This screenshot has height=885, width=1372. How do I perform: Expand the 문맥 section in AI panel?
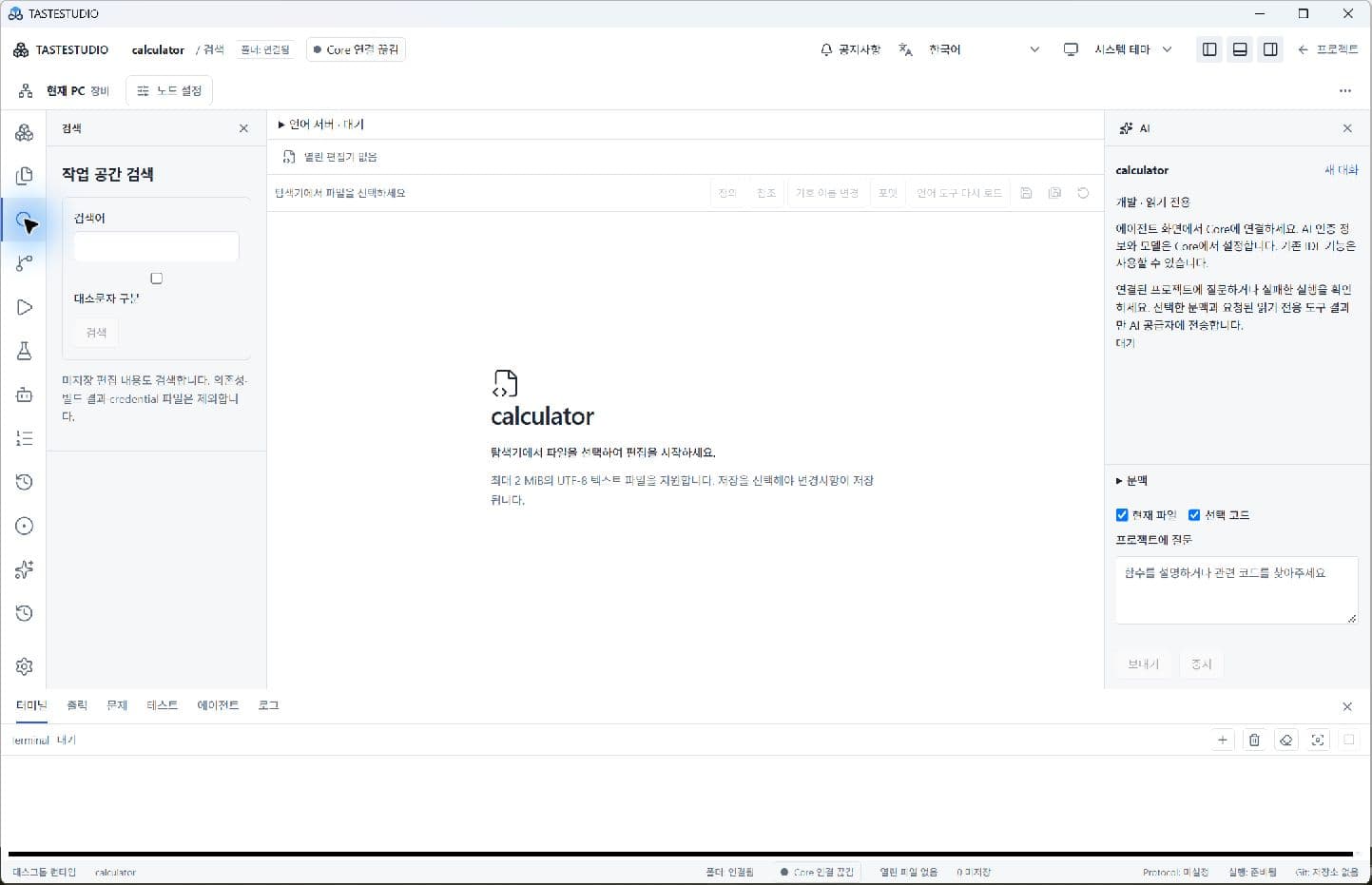1131,481
